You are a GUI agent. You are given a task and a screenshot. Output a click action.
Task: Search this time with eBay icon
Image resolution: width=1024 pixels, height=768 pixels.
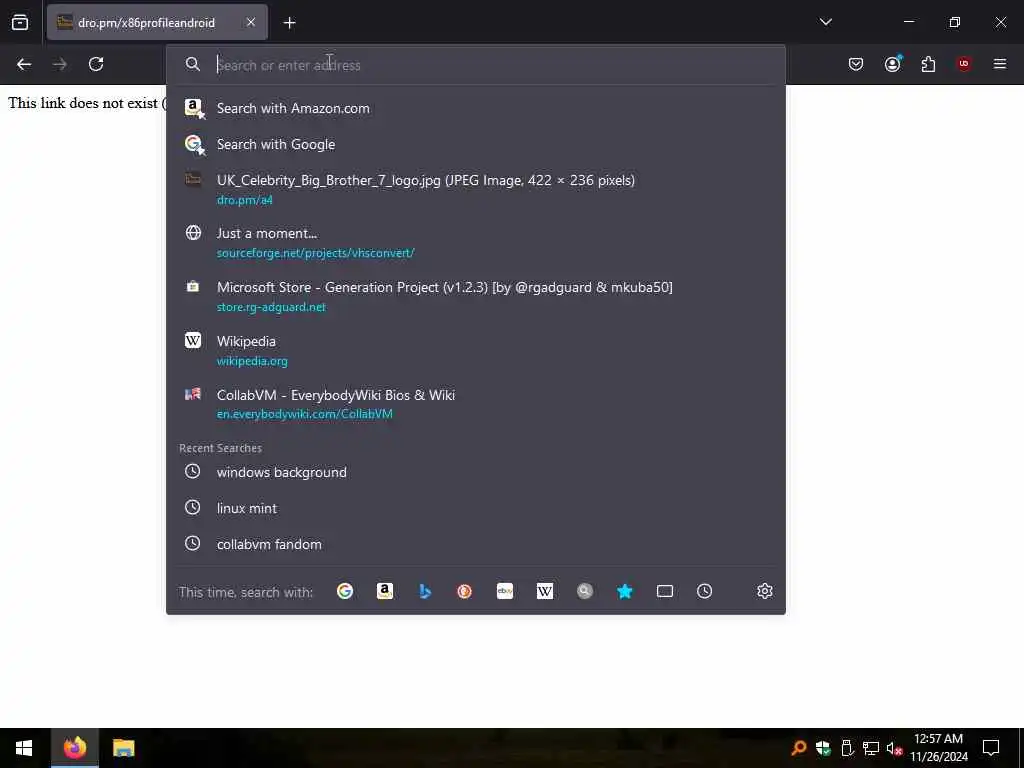coord(505,591)
